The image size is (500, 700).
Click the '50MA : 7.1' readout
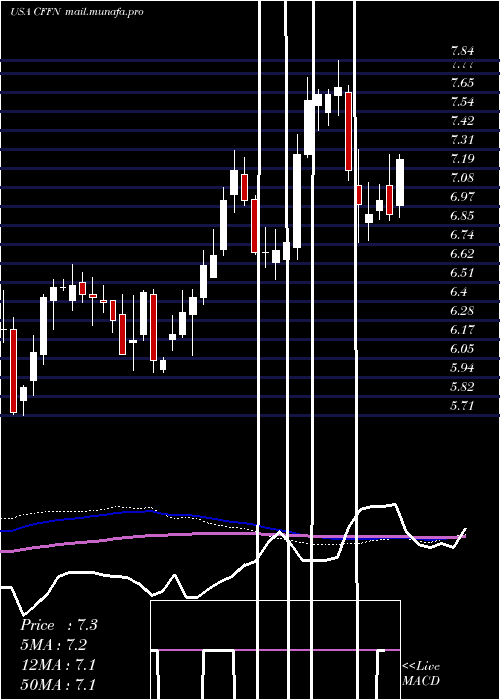coord(58,684)
